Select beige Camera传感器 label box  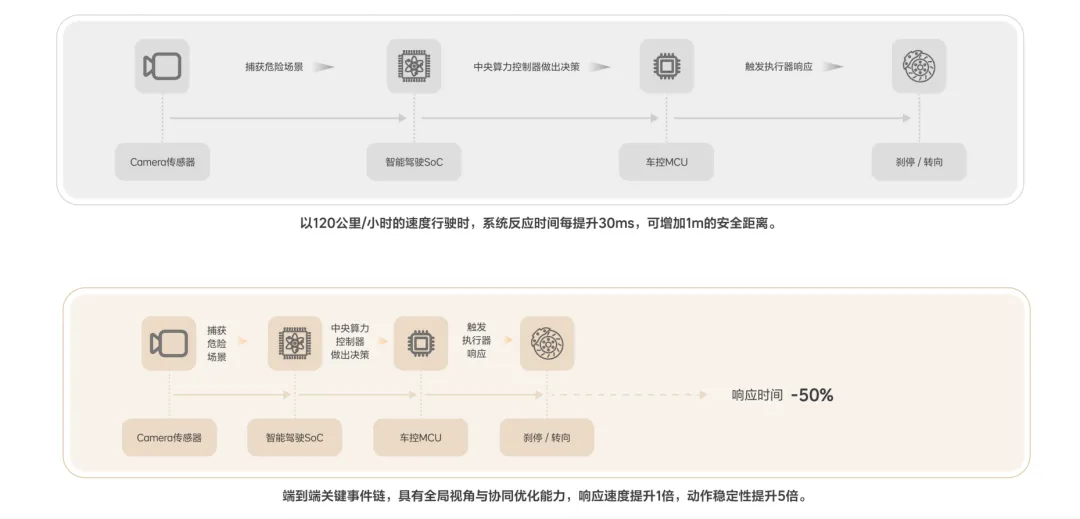169,437
